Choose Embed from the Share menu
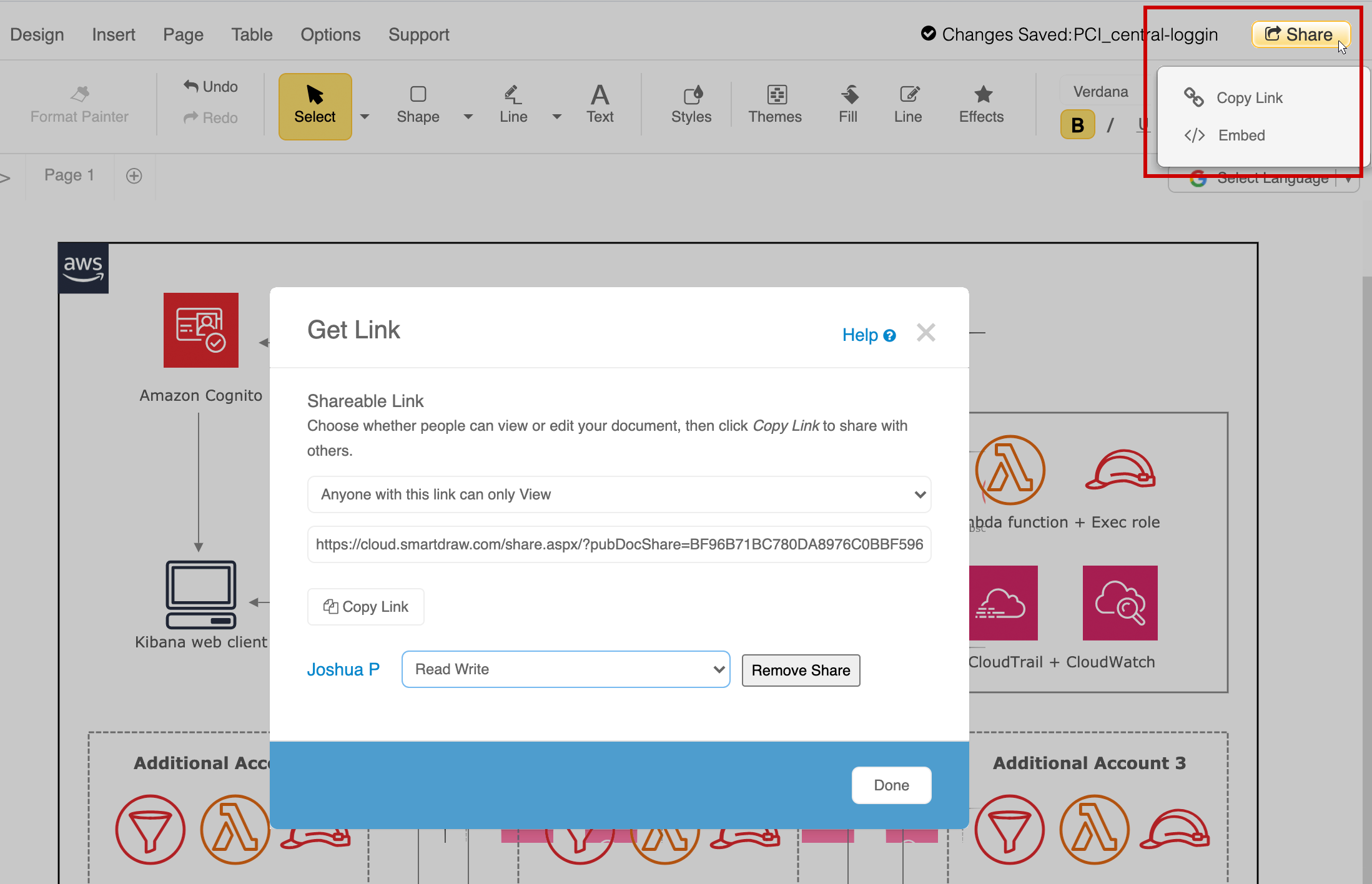 [x=1241, y=135]
